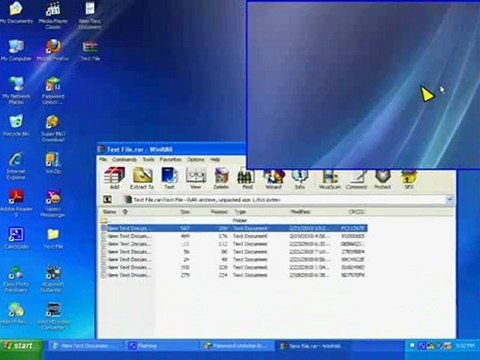Click the system tray clock
480x360 pixels.
(465, 346)
